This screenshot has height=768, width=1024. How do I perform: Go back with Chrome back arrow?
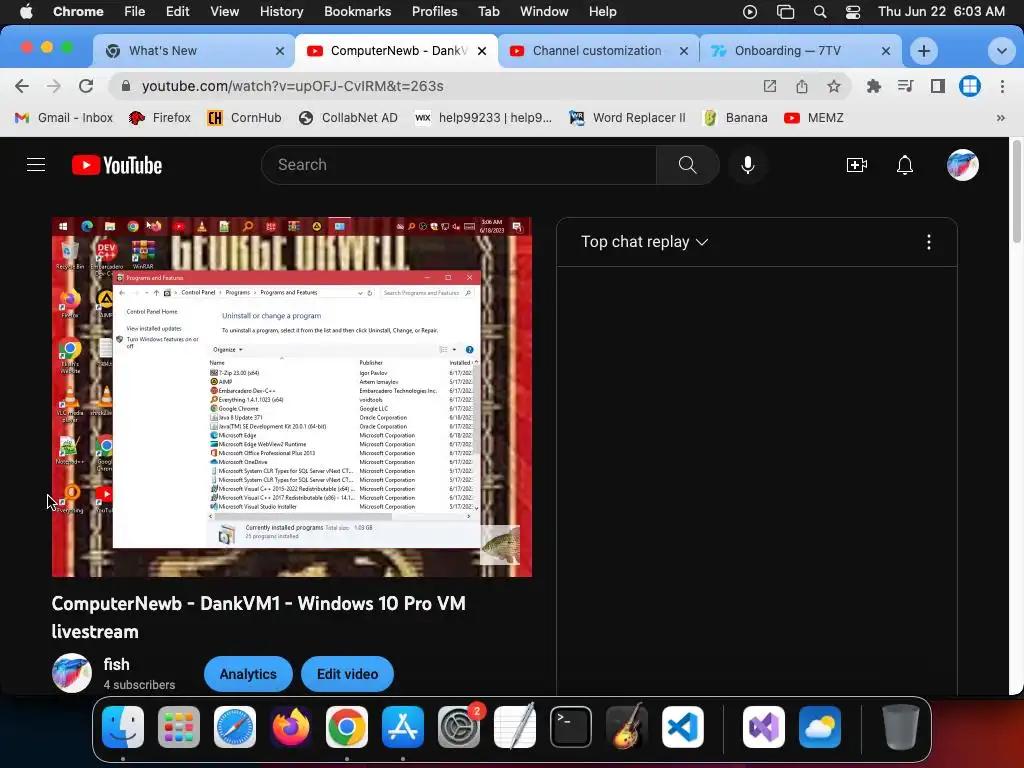pyautogui.click(x=22, y=86)
